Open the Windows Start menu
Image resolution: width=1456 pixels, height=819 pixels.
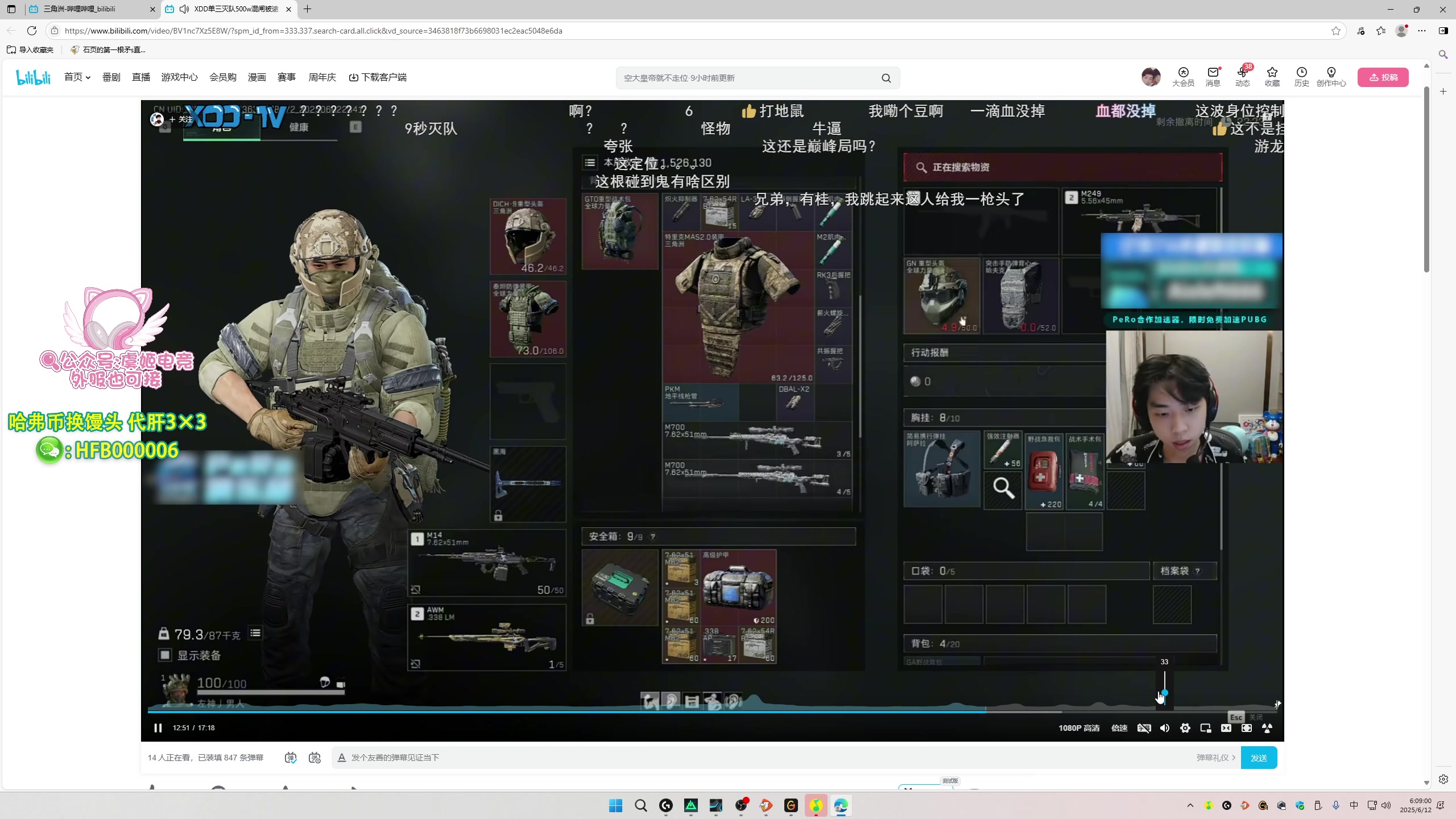point(615,805)
